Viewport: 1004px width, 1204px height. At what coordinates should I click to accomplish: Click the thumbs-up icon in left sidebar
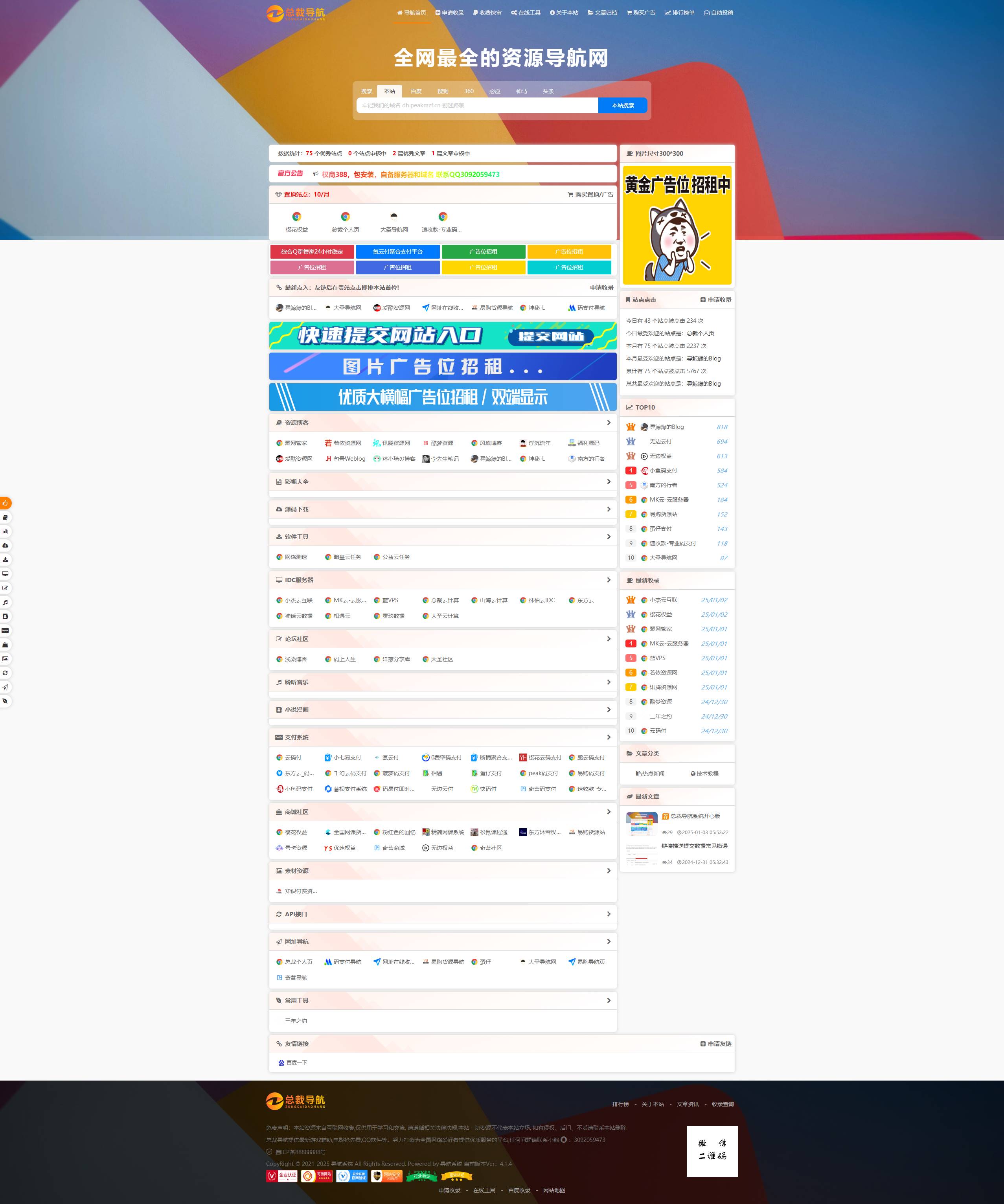click(x=5, y=503)
